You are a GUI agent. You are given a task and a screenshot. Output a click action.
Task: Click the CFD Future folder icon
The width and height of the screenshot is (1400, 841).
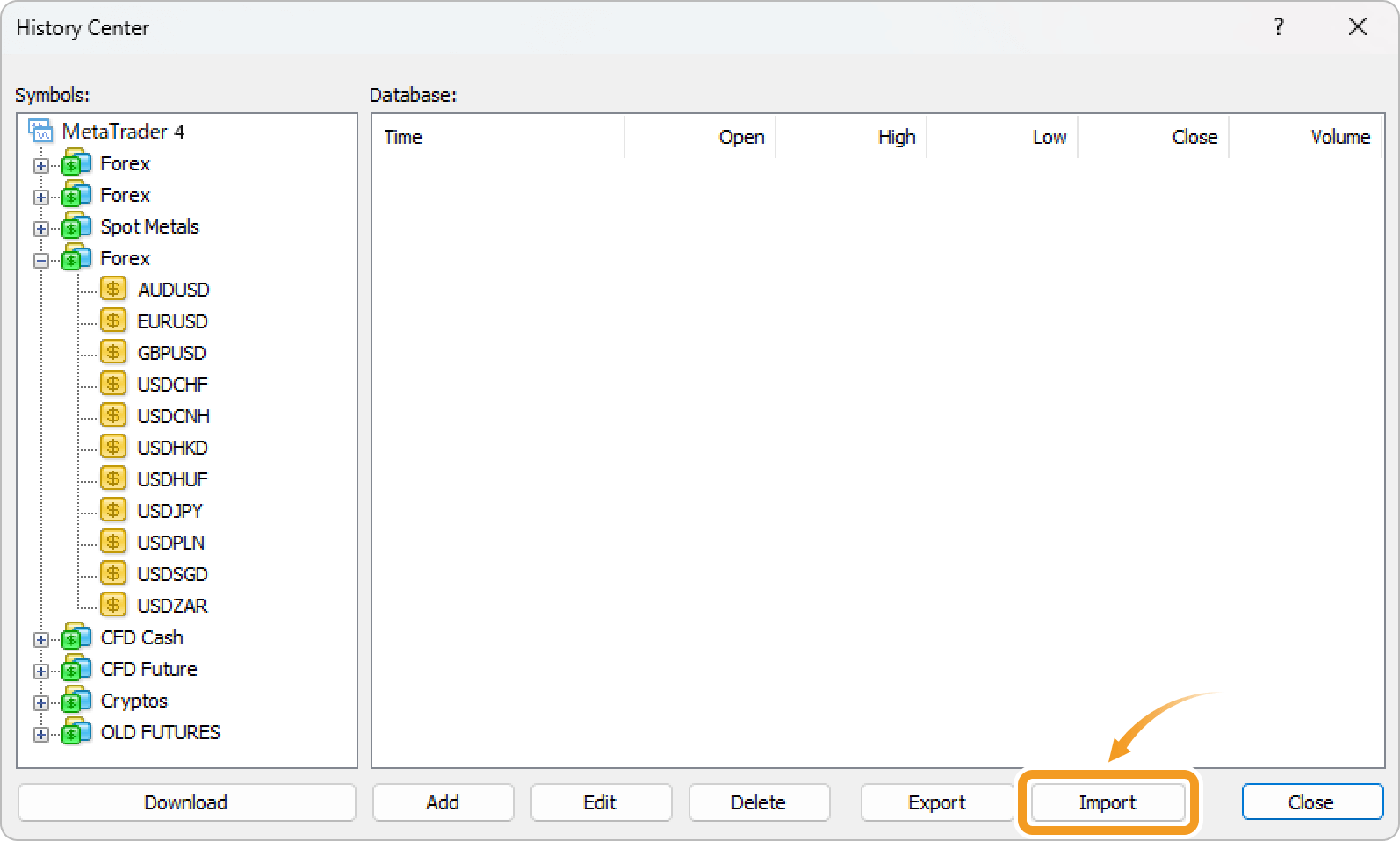(76, 669)
